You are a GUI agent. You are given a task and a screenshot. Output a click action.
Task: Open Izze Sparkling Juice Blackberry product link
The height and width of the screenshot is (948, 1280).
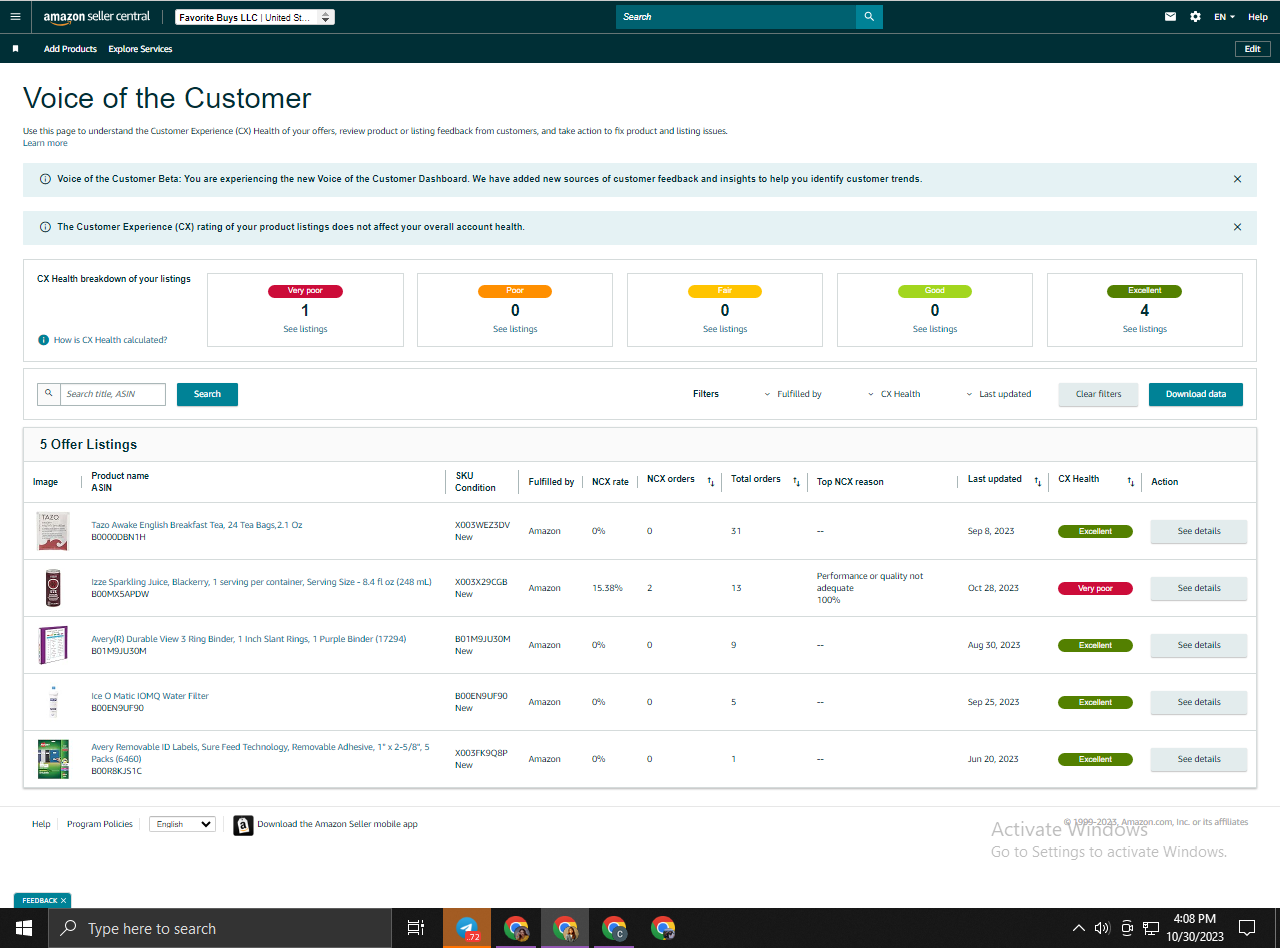[x=261, y=582]
